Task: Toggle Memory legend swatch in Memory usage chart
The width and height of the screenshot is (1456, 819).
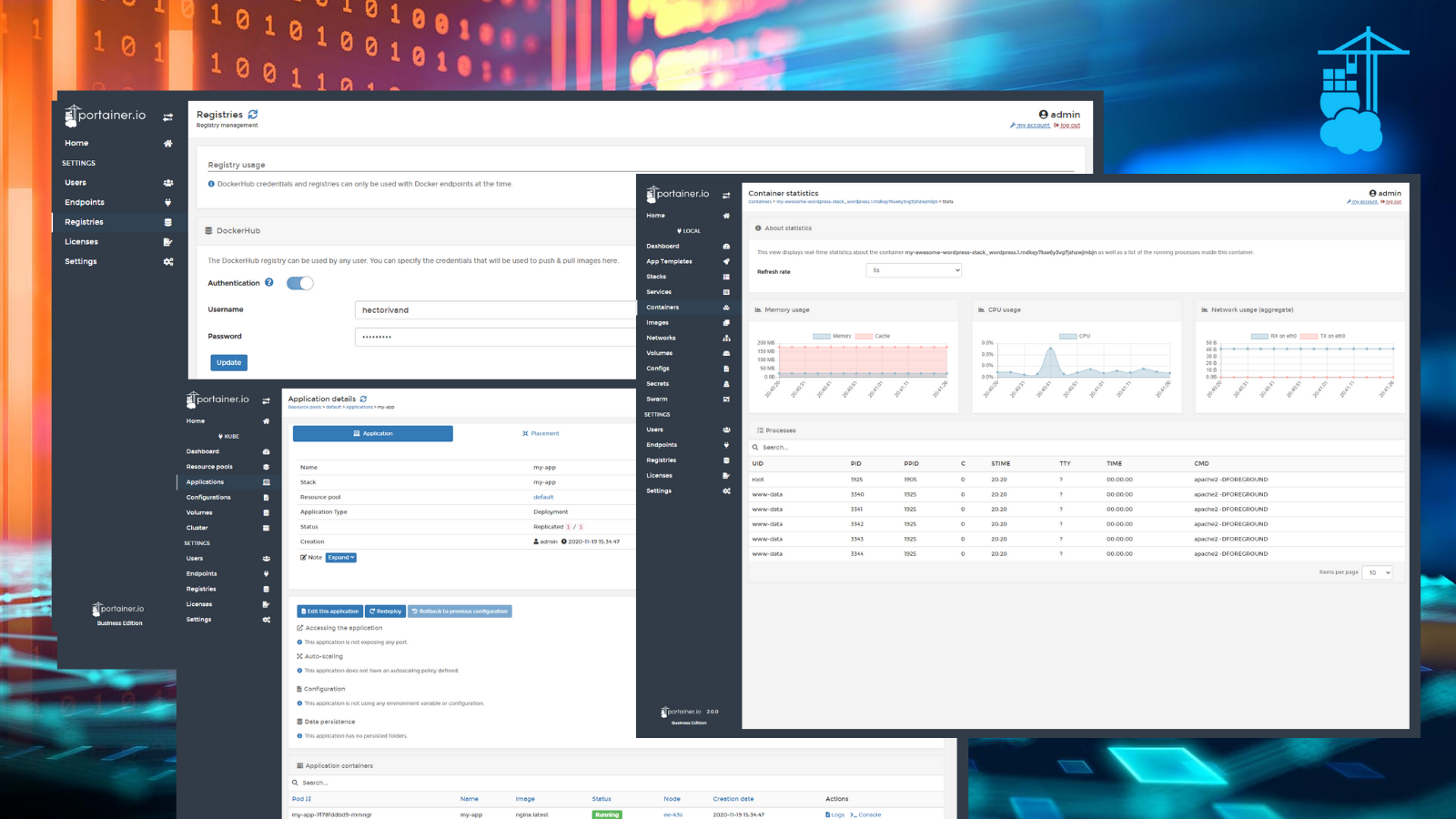Action: [x=822, y=337]
